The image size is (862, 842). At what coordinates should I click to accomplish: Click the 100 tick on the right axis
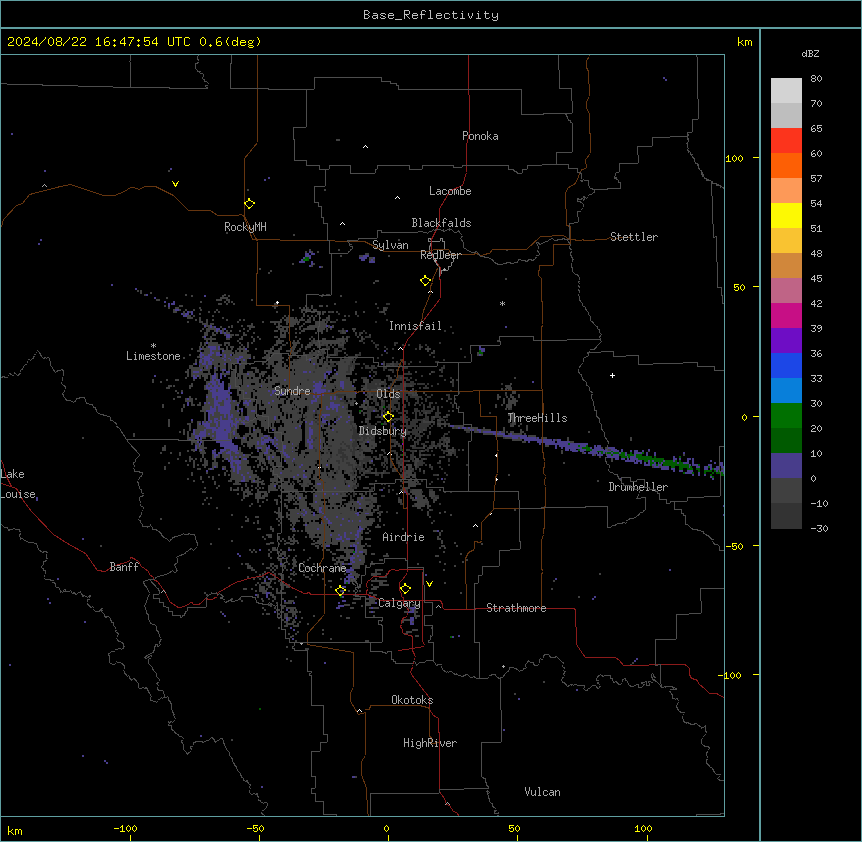coord(734,159)
